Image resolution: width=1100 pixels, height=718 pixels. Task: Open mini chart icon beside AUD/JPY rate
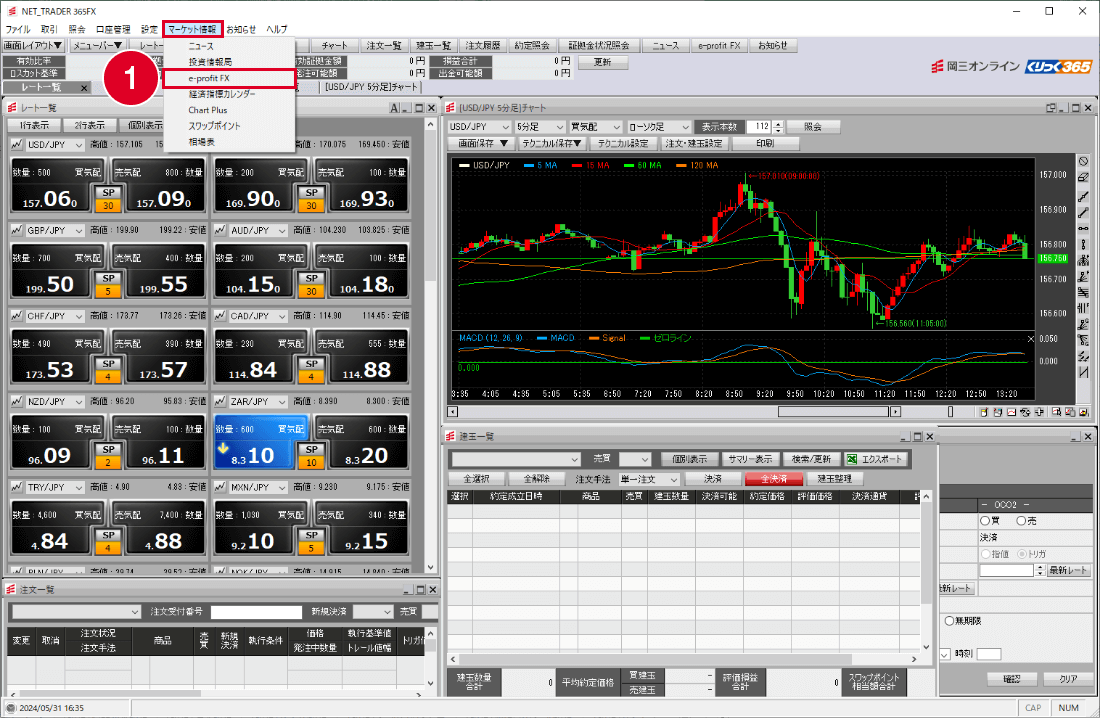point(220,230)
